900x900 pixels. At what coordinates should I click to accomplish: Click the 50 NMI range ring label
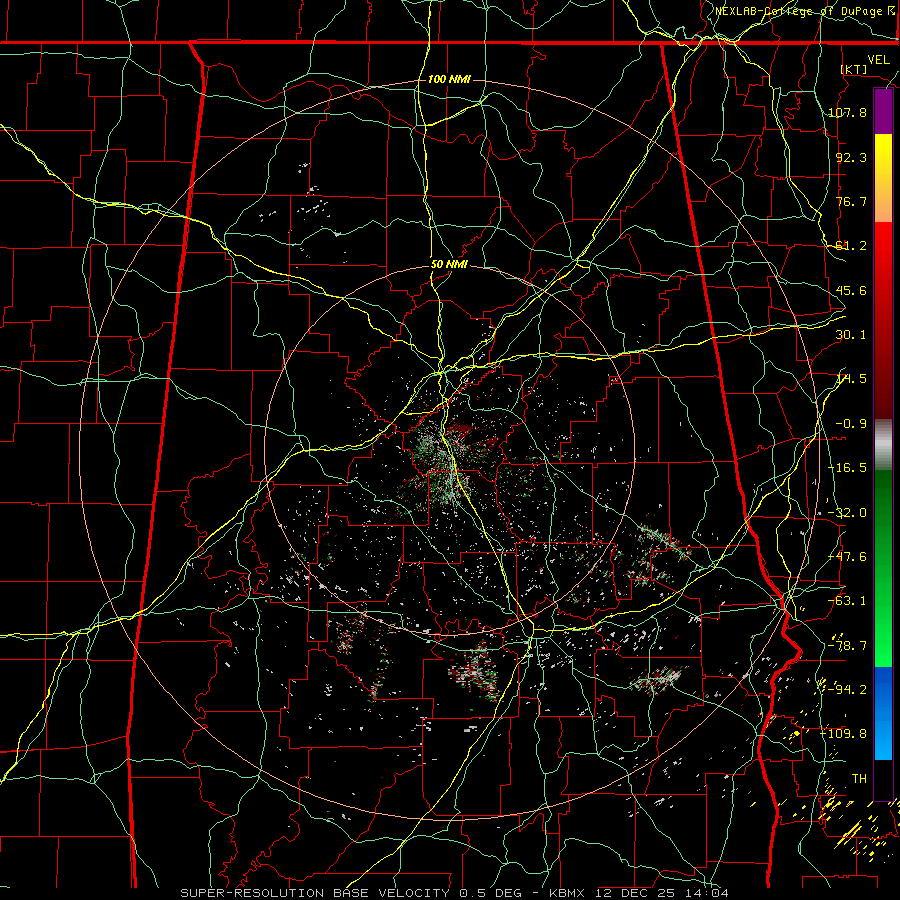(449, 265)
